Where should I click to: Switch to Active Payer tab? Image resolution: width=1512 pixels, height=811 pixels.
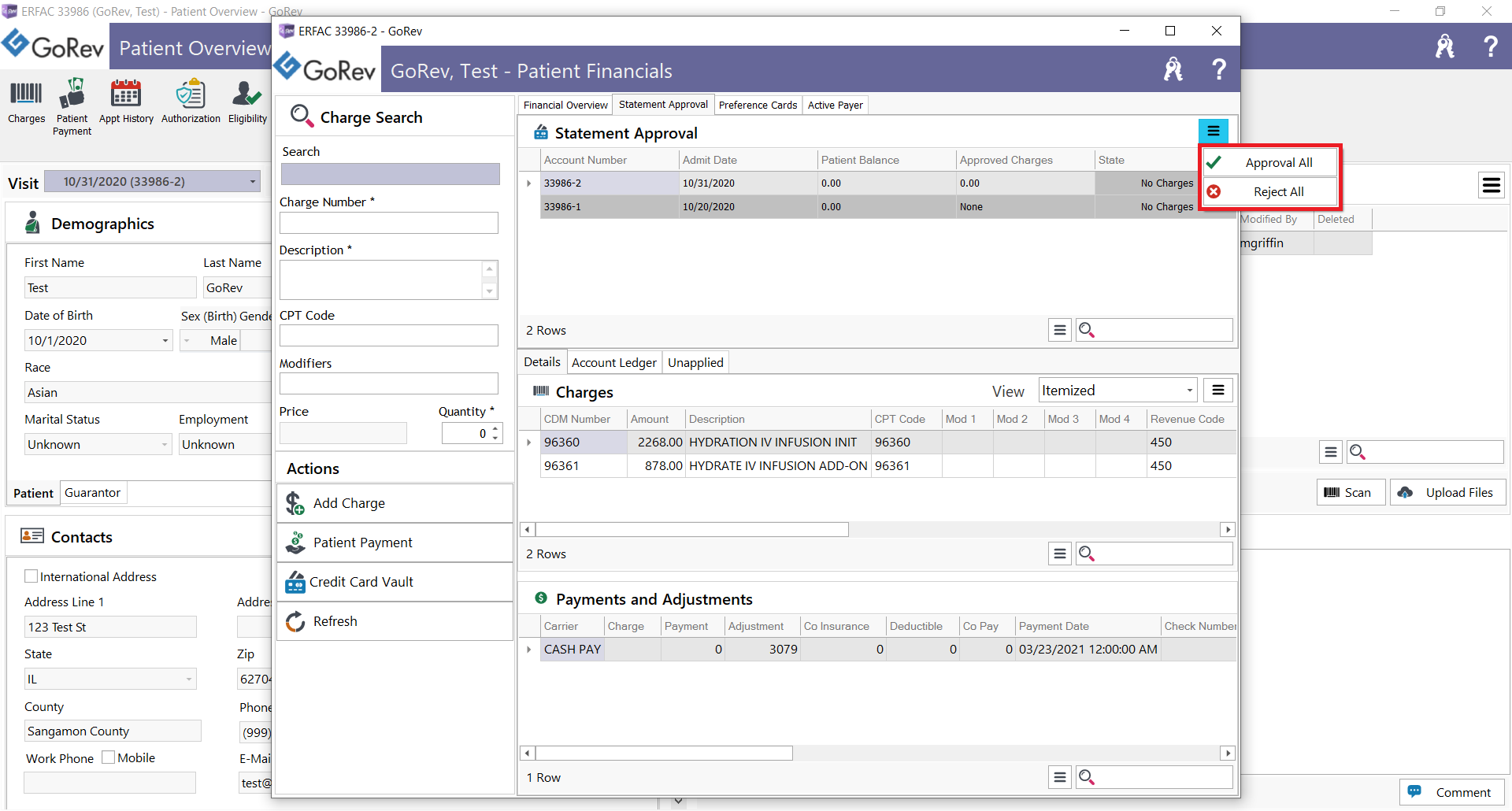click(x=835, y=106)
